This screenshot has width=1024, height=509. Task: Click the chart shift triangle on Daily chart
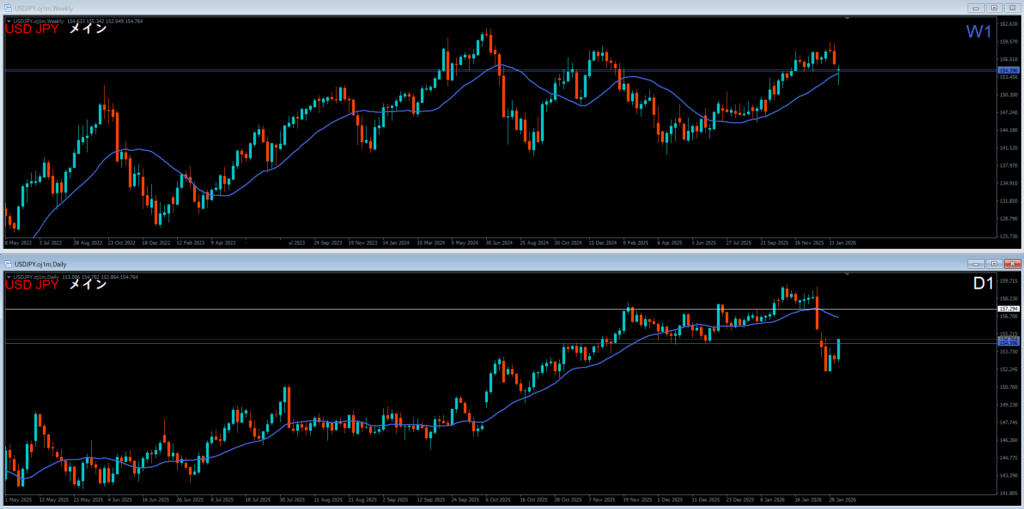click(x=848, y=273)
